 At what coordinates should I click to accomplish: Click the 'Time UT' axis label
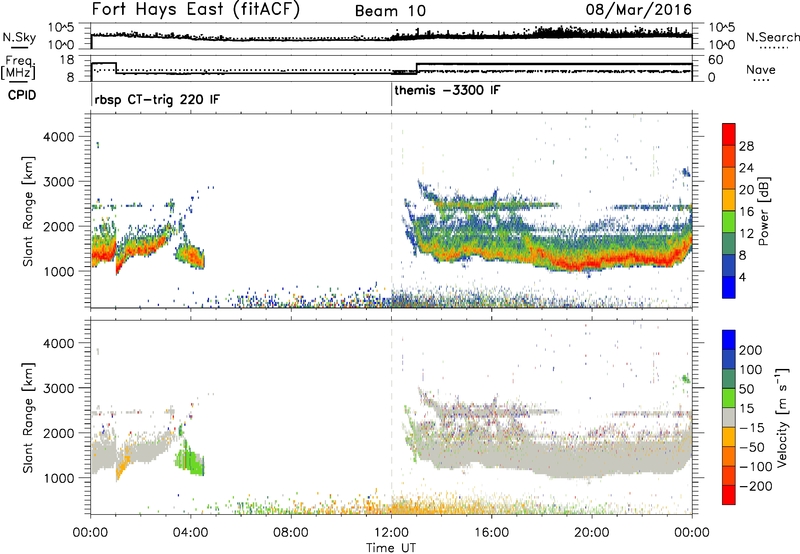[391, 548]
